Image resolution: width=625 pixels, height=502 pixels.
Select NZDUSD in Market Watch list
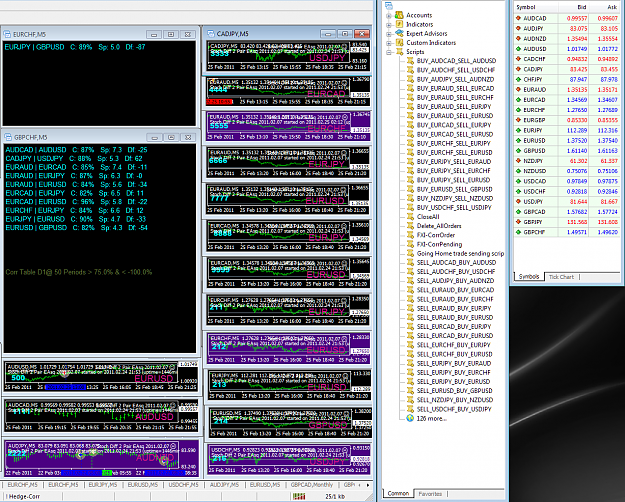pyautogui.click(x=568, y=171)
